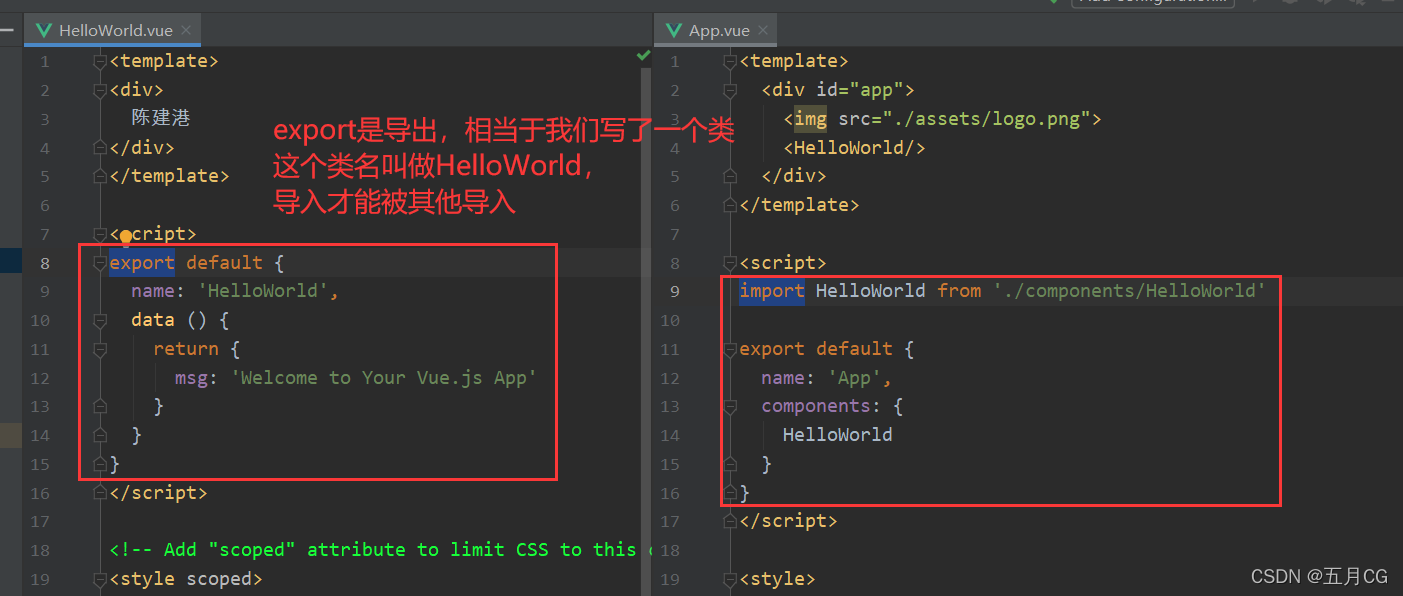
Task: Click the closing </template> tag in HelloWorld.vue
Action: coord(169,176)
